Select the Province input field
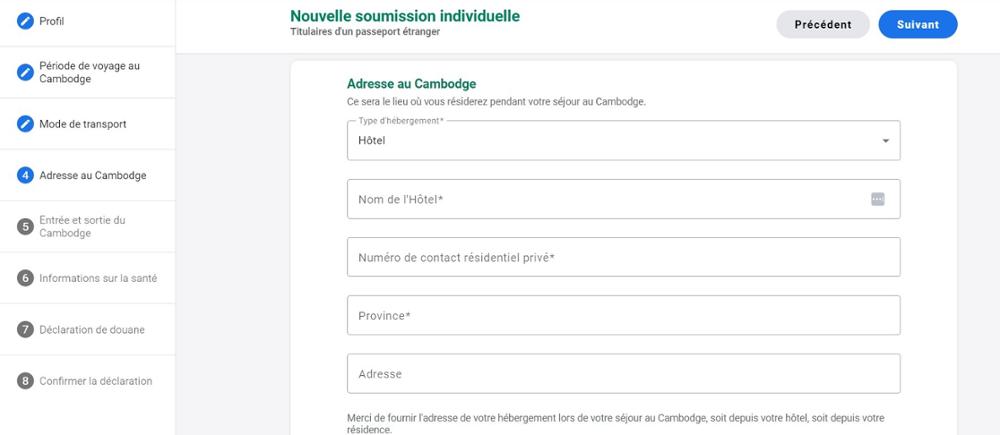Image resolution: width=1000 pixels, height=435 pixels. point(624,315)
